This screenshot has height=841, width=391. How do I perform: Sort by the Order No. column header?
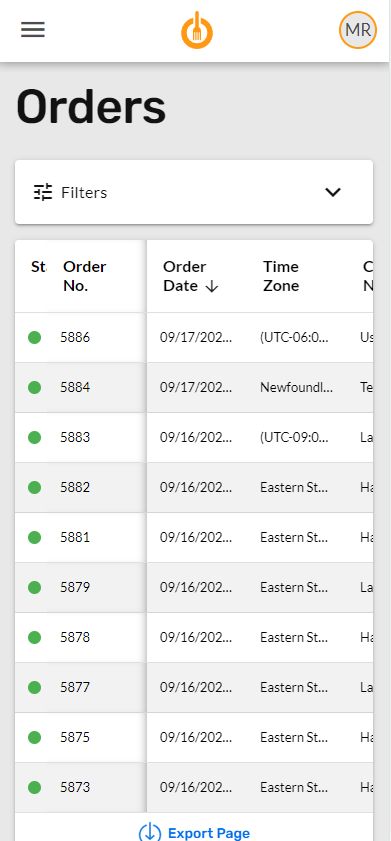[x=85, y=276]
